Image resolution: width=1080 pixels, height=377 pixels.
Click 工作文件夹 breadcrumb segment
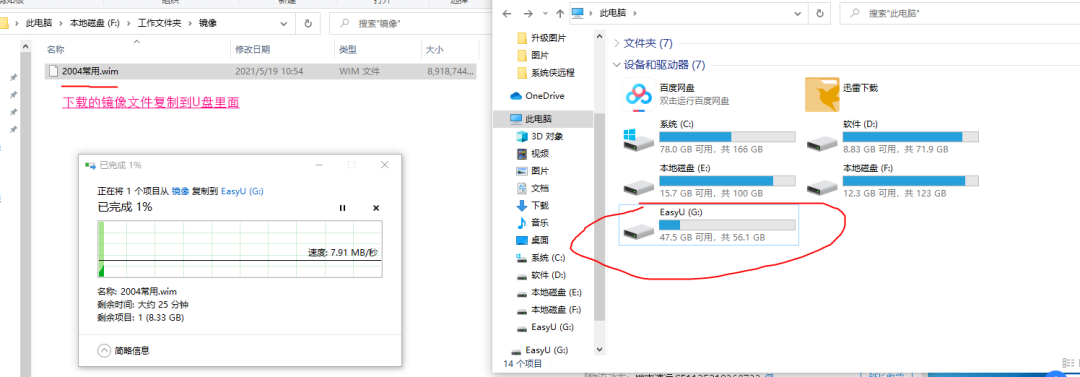pos(159,23)
